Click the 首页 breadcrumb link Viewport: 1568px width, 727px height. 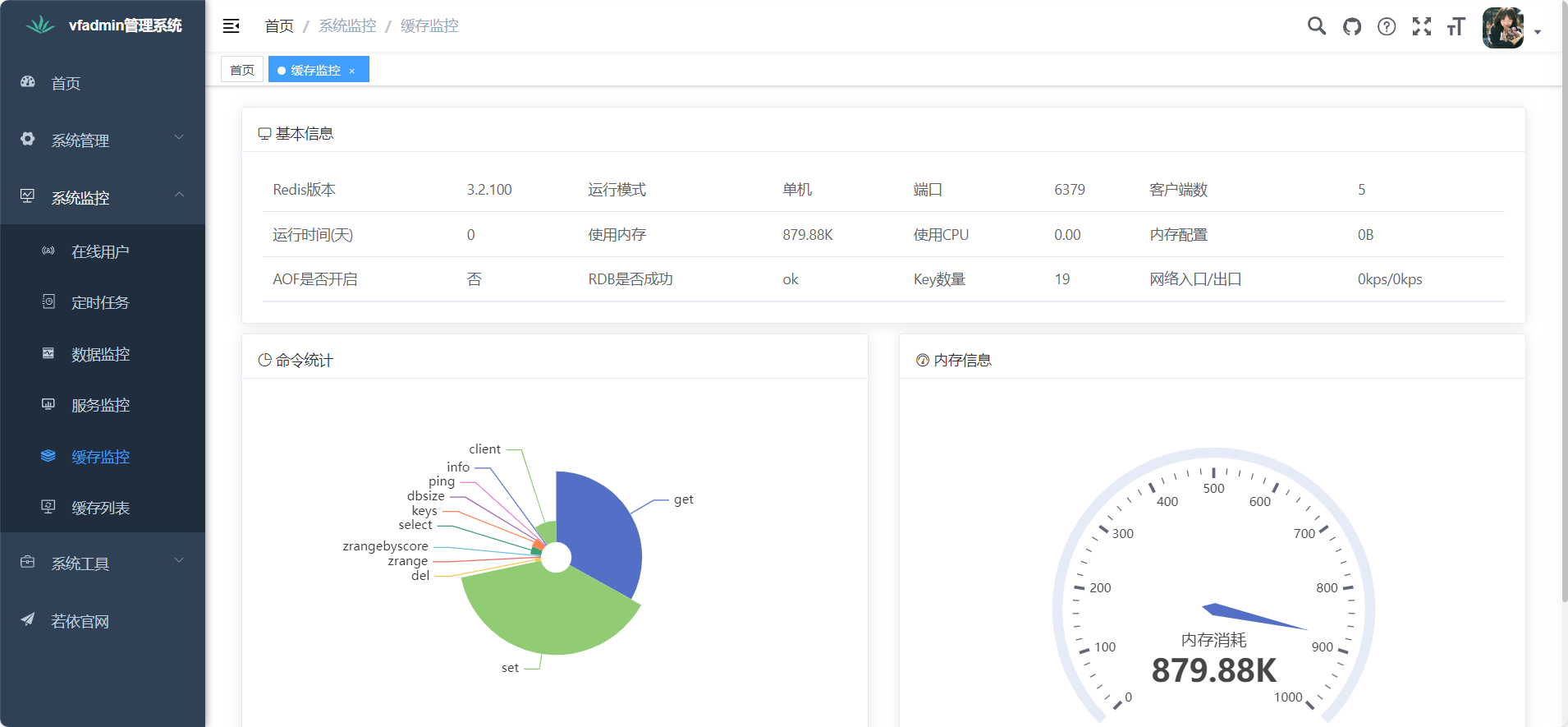point(279,26)
